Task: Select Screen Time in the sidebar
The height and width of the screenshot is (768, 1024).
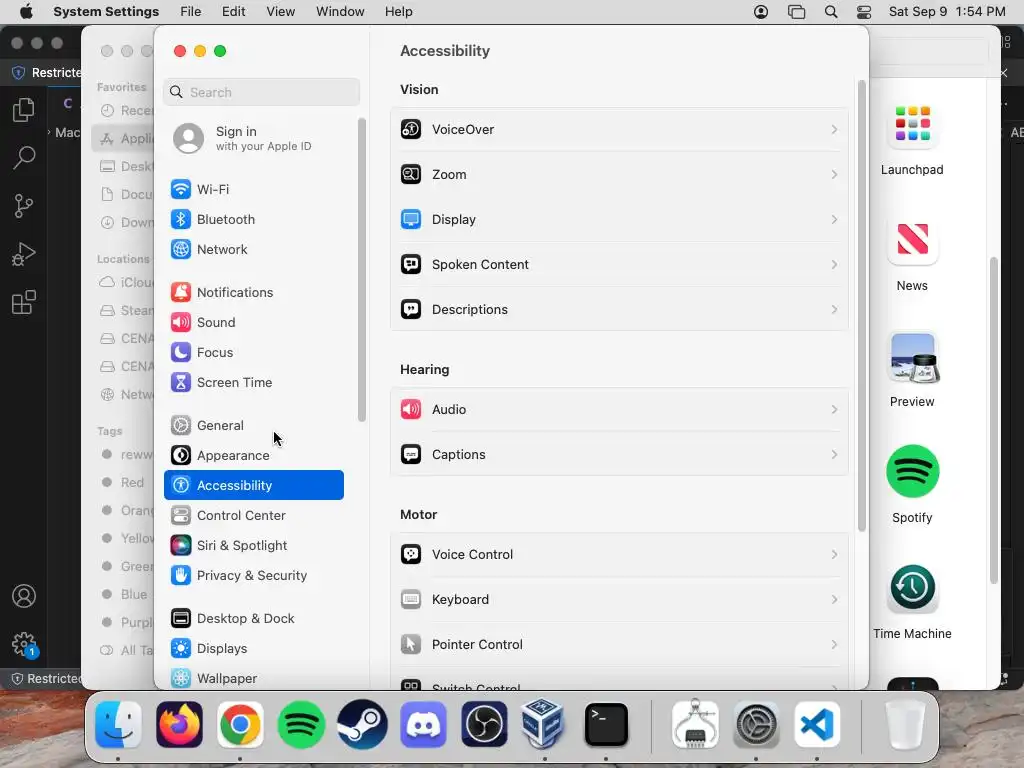Action: pos(254,383)
